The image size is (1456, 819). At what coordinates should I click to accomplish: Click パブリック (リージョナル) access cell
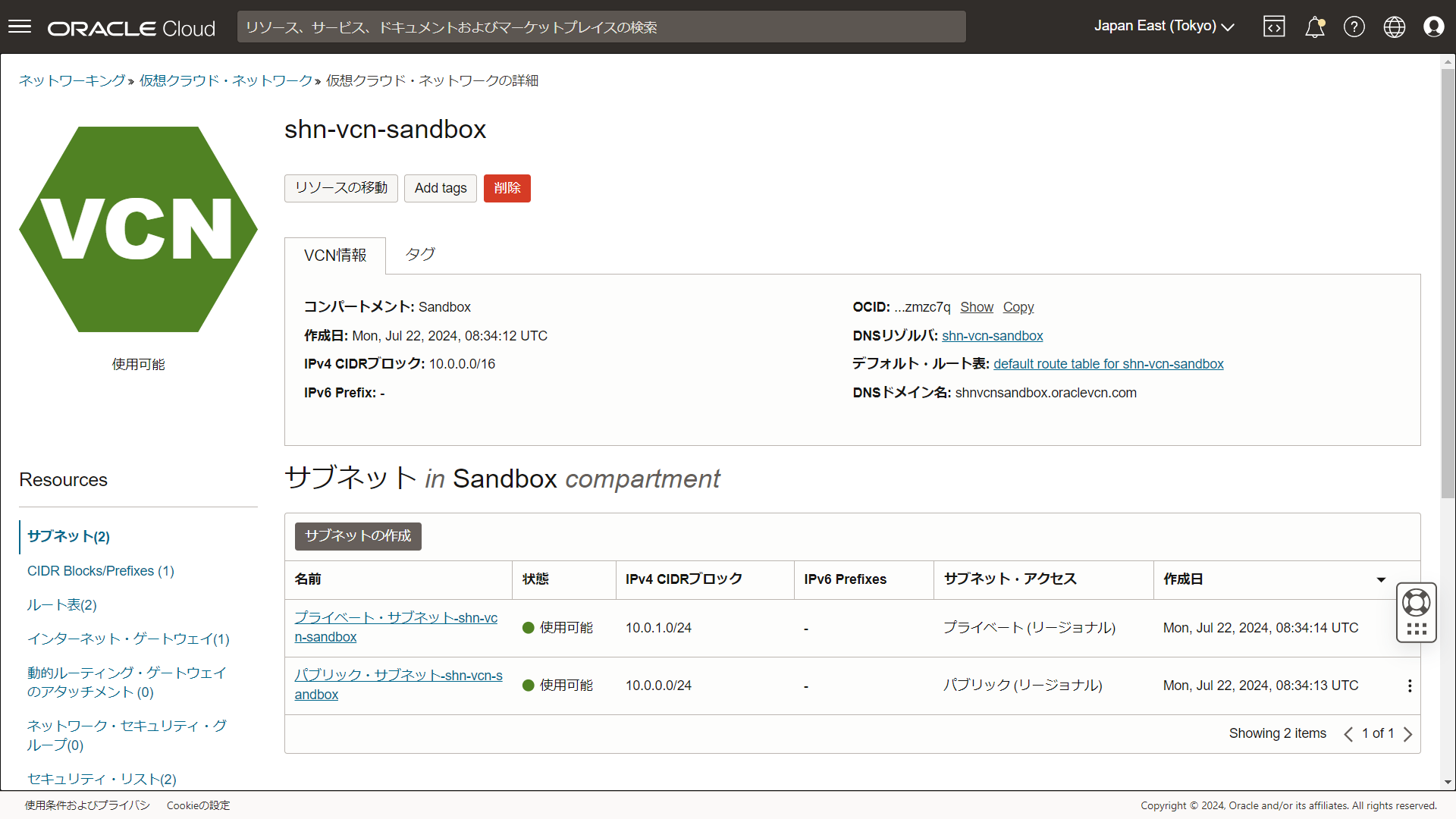[1023, 686]
